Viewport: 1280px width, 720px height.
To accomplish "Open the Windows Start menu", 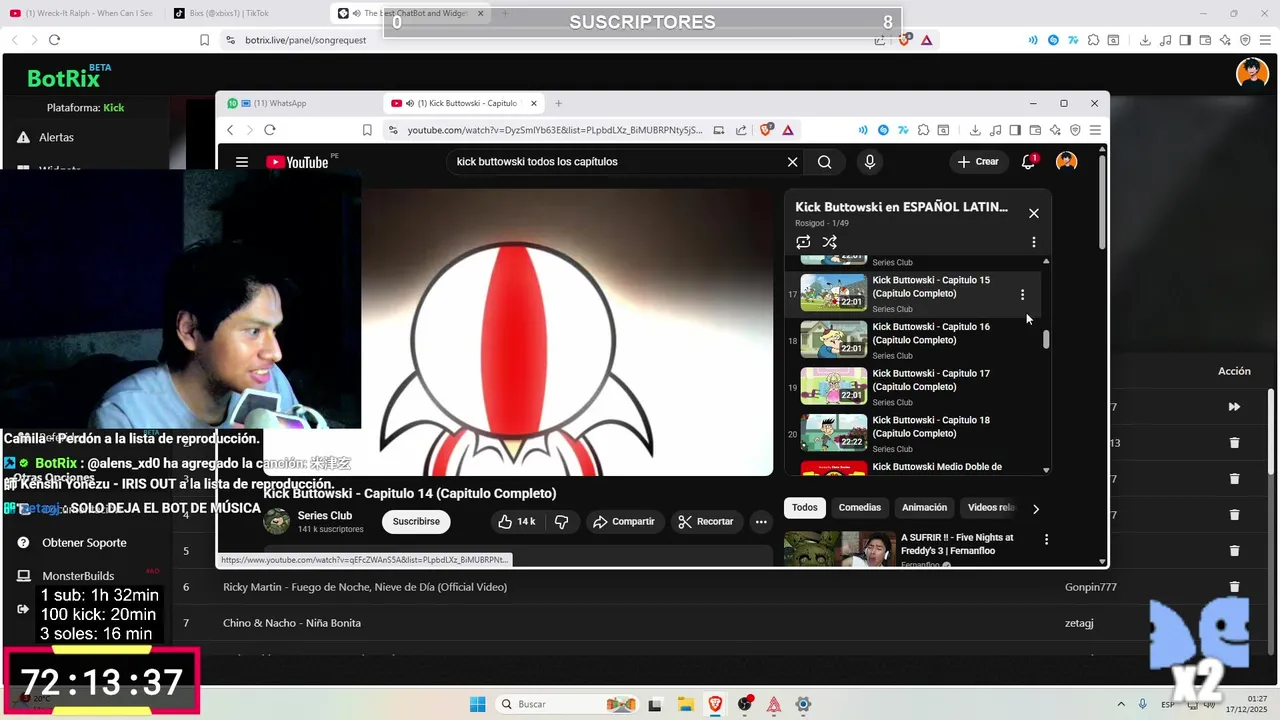I will point(477,704).
